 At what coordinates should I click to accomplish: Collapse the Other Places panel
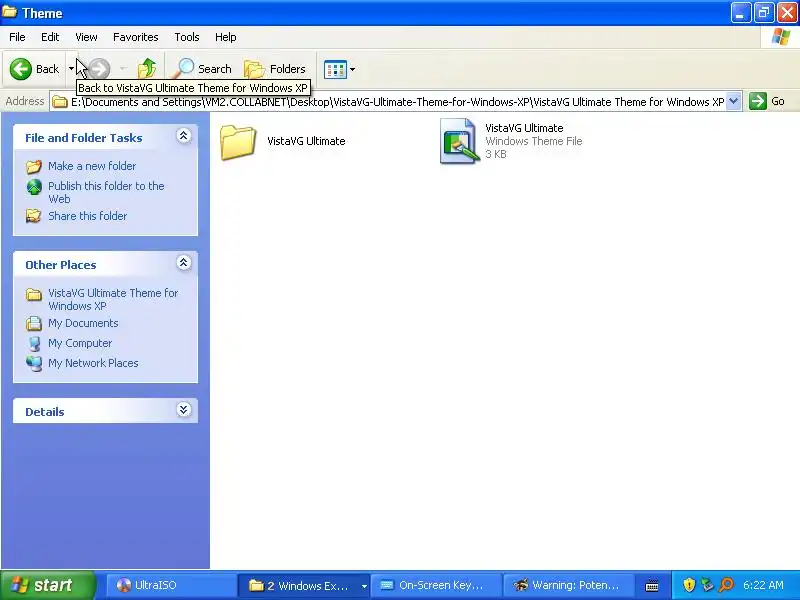184,263
